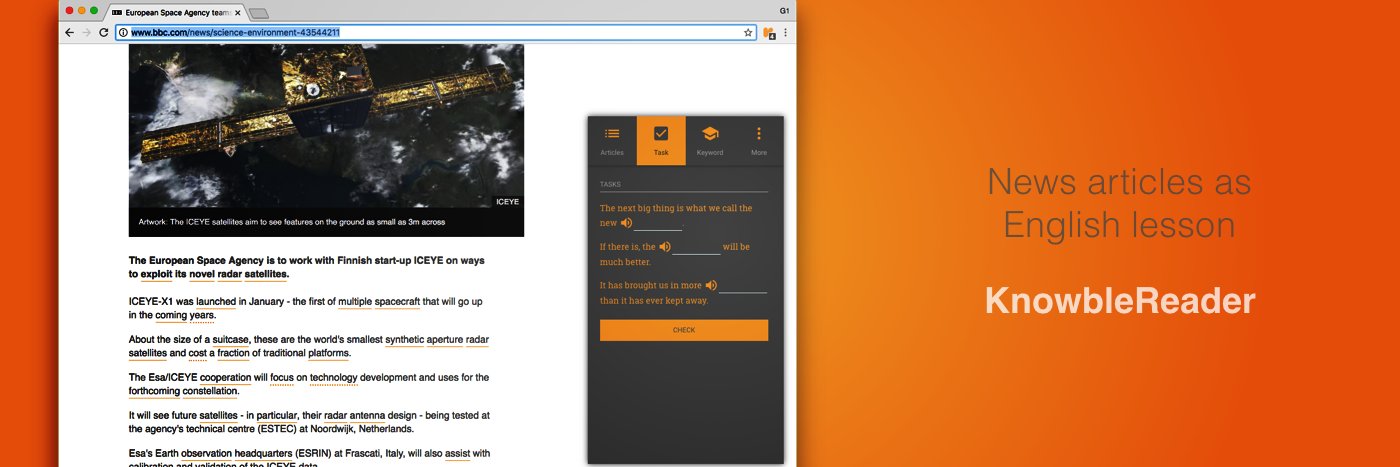Reload the BBC page
Screen dimensions: 1400x467
[x=103, y=32]
